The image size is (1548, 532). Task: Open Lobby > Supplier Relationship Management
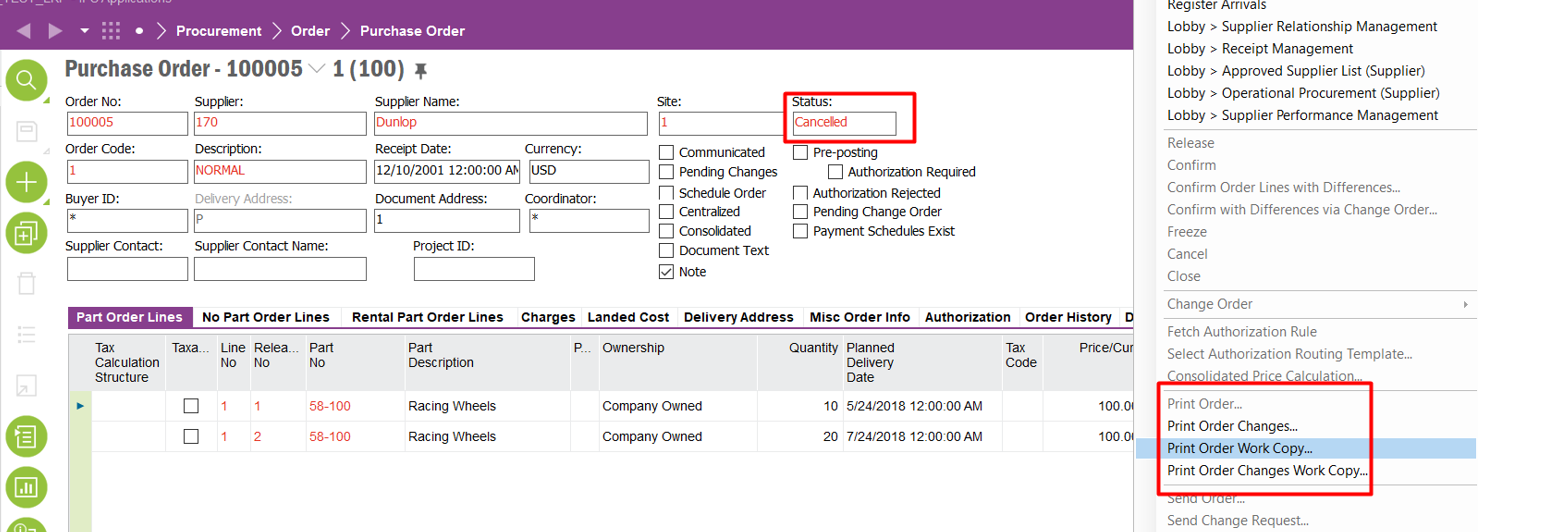point(1302,26)
